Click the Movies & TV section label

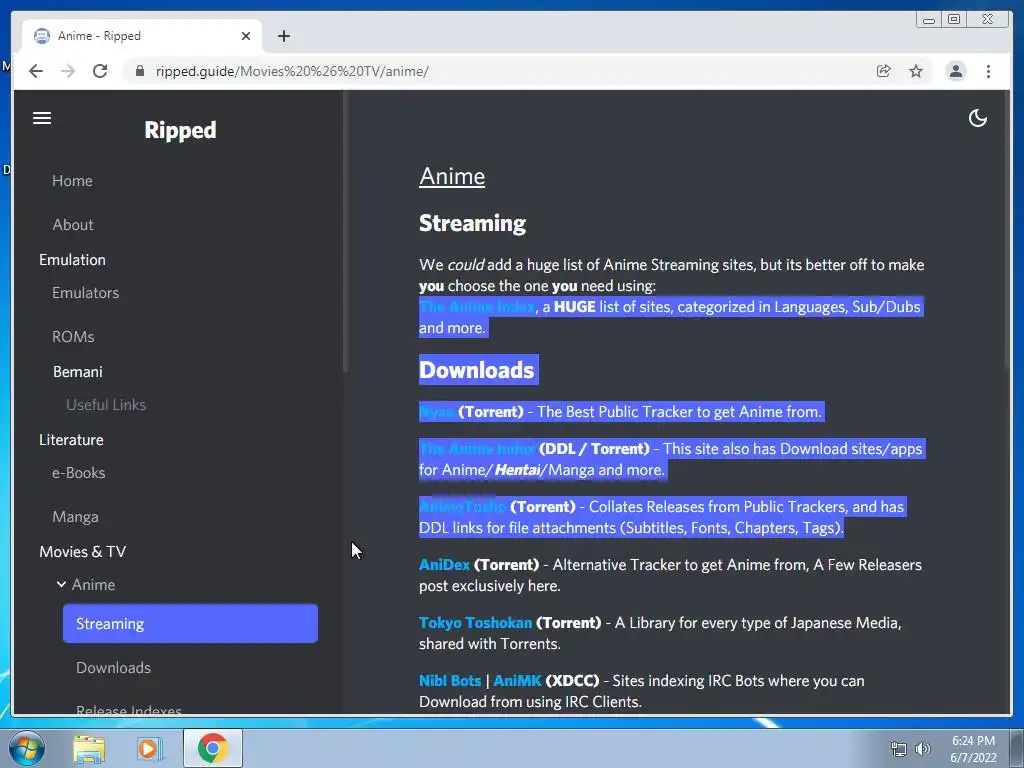(82, 552)
